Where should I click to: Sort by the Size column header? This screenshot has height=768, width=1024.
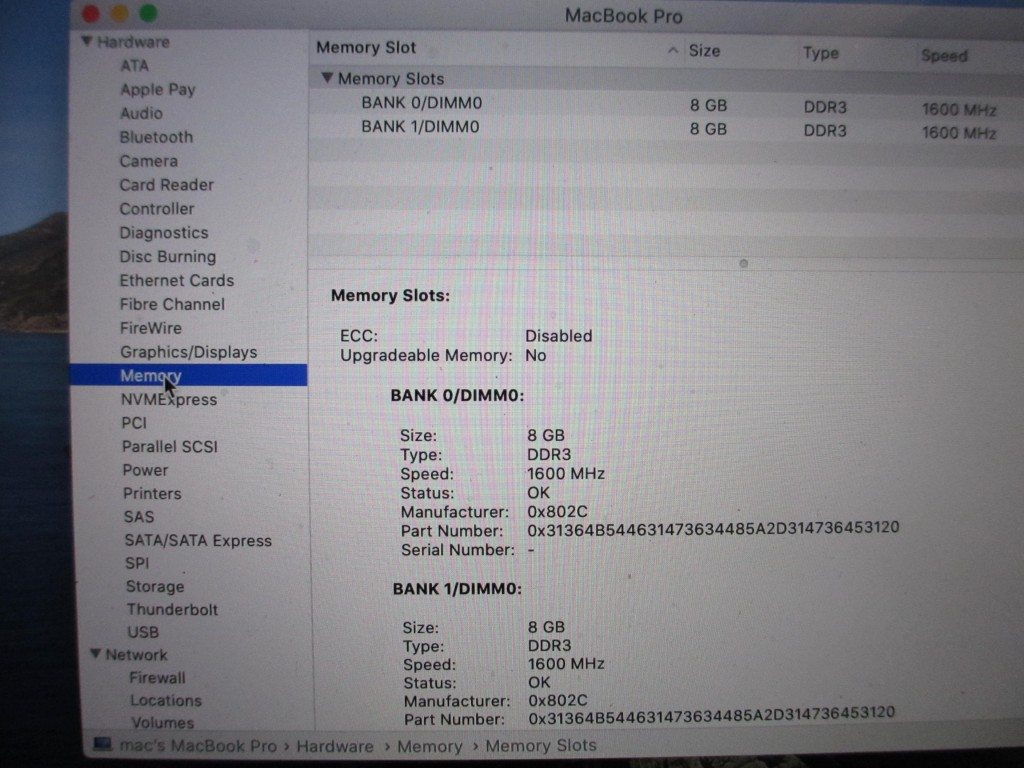705,51
